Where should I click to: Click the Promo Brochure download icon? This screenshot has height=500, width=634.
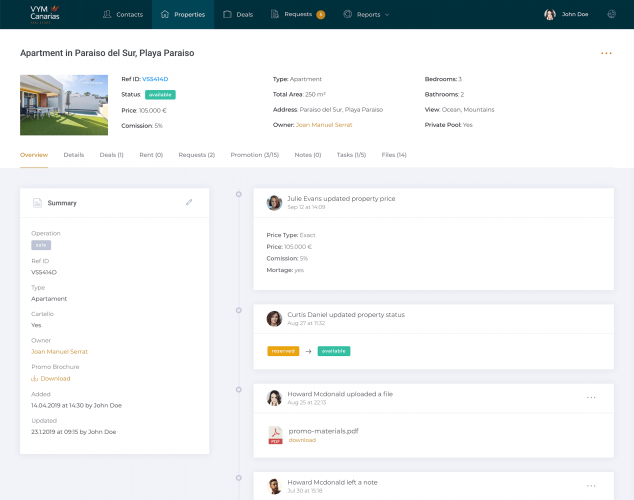(x=34, y=378)
